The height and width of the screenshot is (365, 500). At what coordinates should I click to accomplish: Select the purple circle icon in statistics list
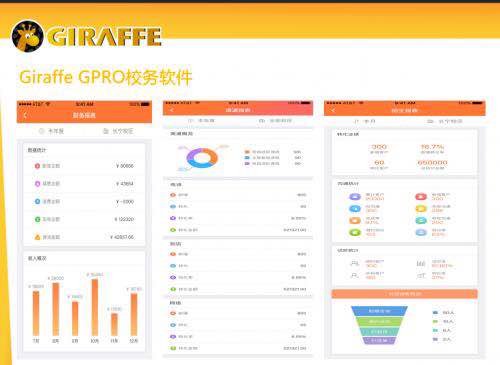(37, 183)
